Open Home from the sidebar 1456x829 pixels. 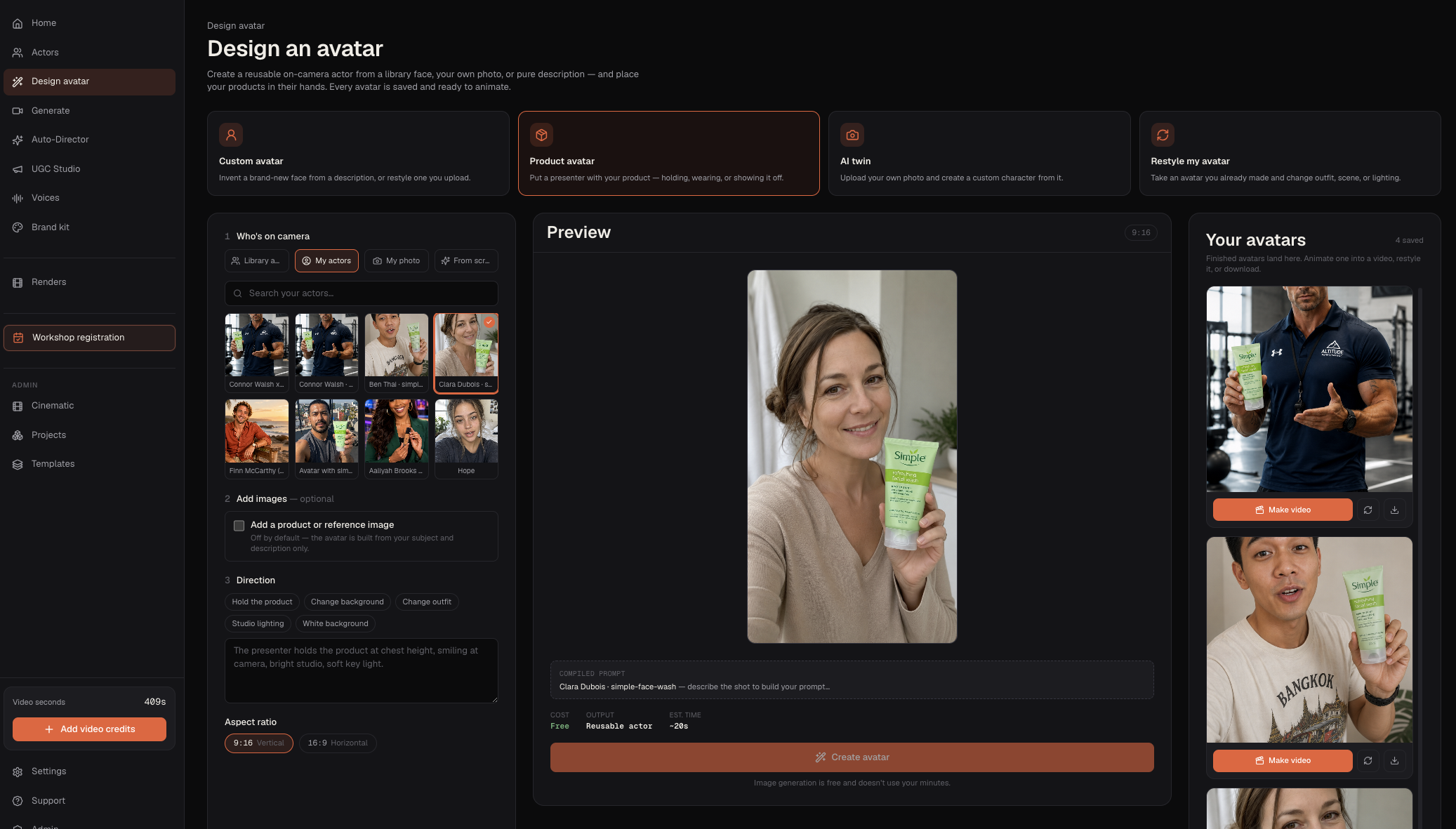pos(90,23)
